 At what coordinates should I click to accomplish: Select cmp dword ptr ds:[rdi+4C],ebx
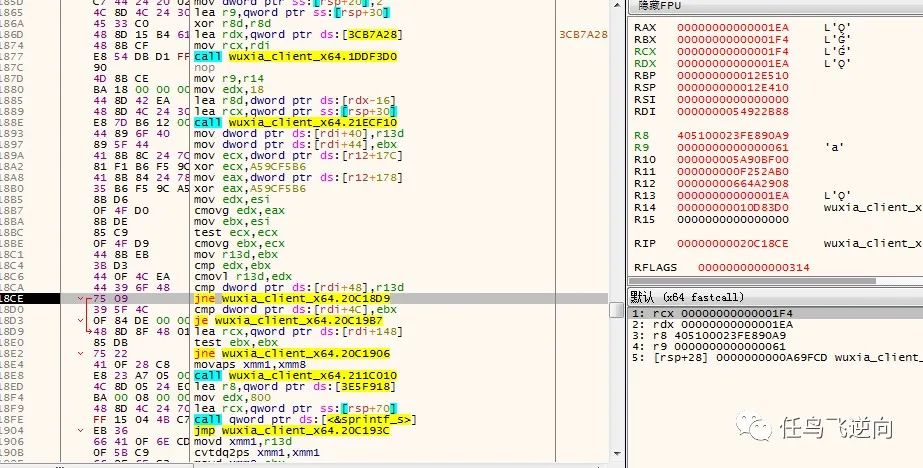click(295, 310)
